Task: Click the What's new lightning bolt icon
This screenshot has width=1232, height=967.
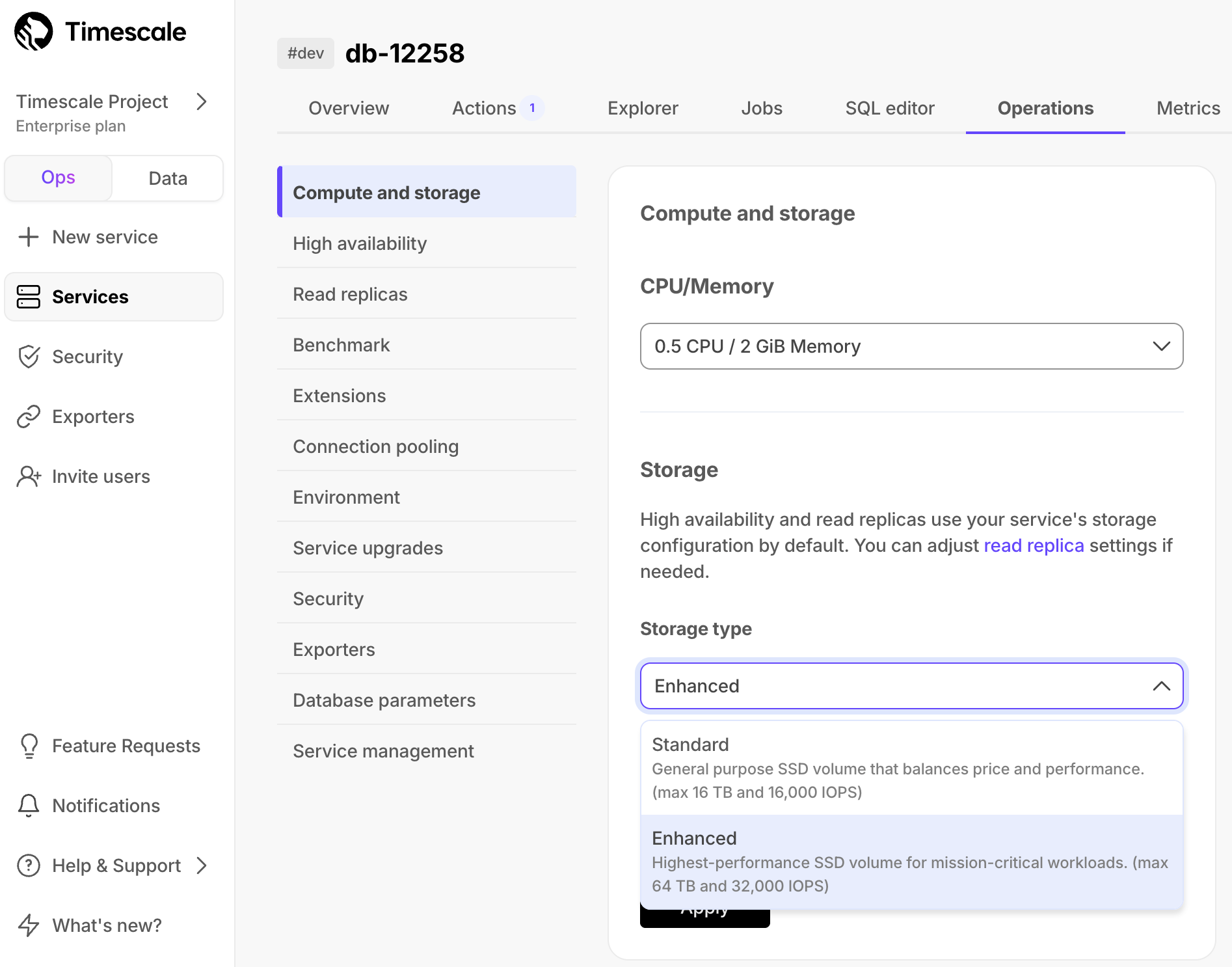Action: click(29, 925)
